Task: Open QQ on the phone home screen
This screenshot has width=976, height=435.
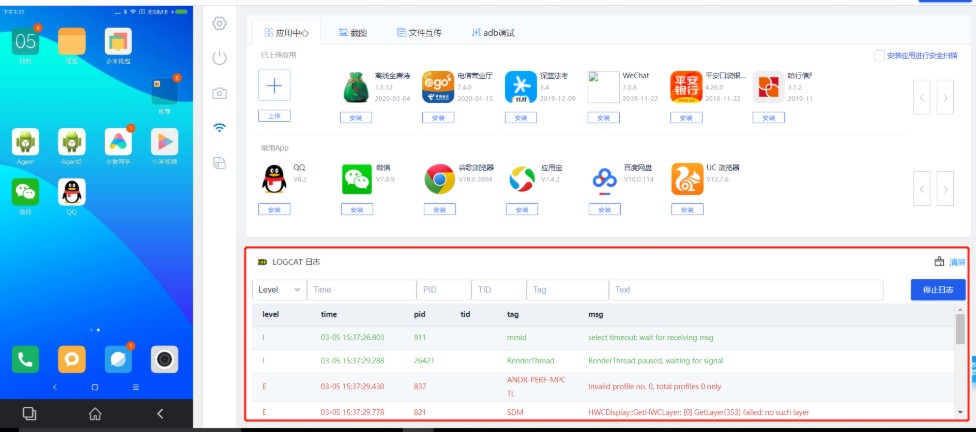Action: (x=72, y=192)
